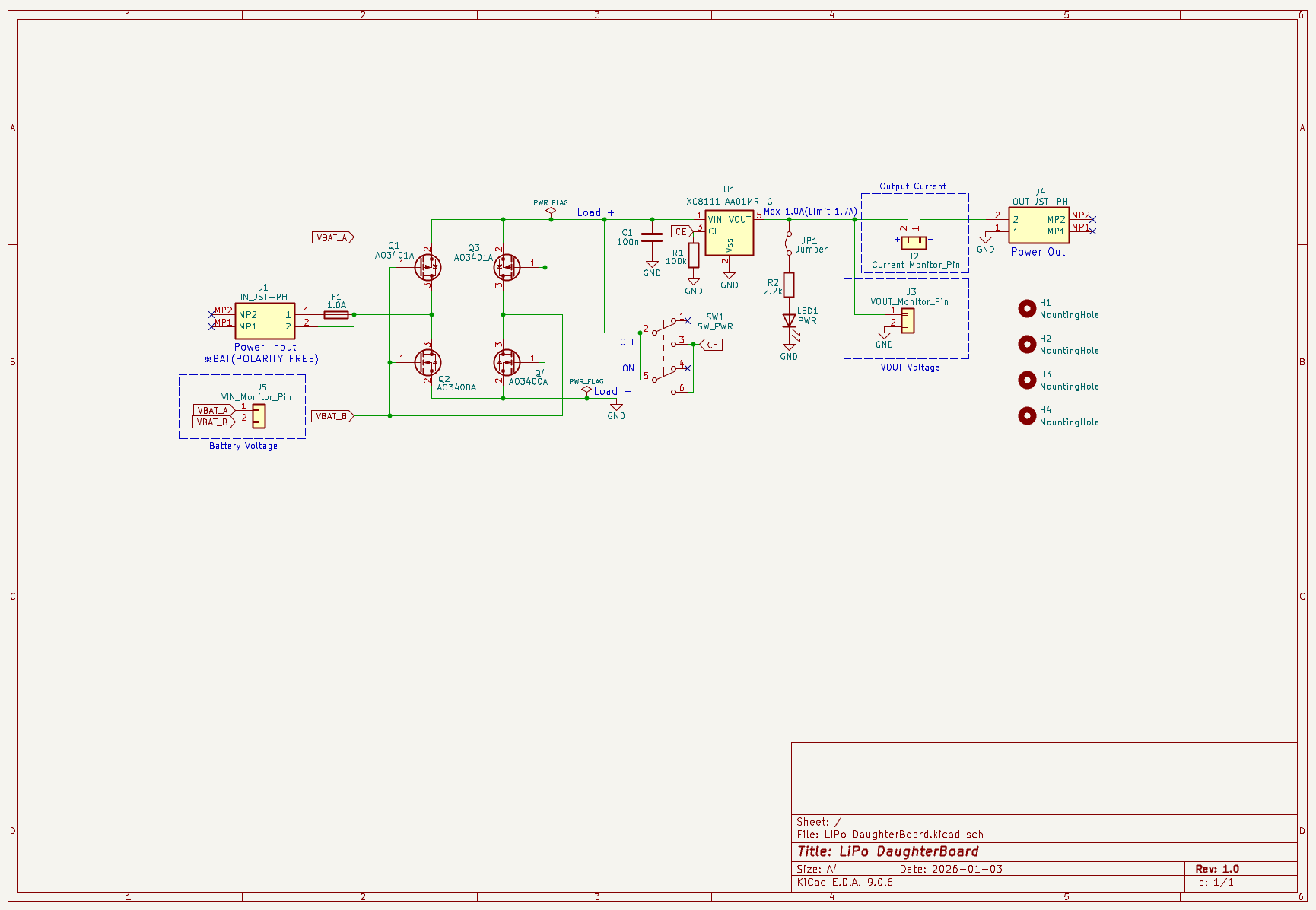Select the F1 1.0A fuse symbol

coord(336,314)
